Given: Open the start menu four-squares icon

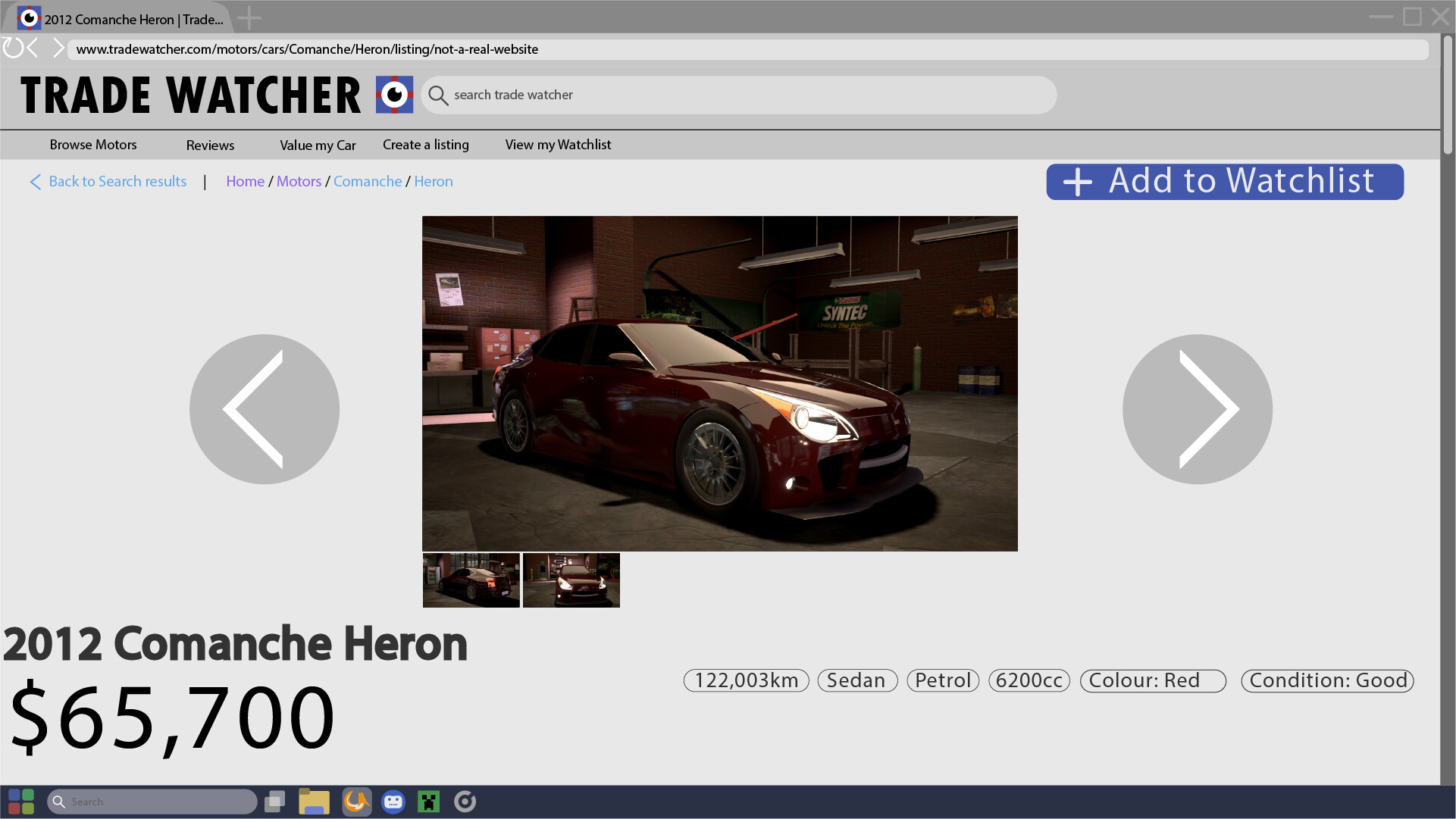Looking at the screenshot, I should [21, 802].
